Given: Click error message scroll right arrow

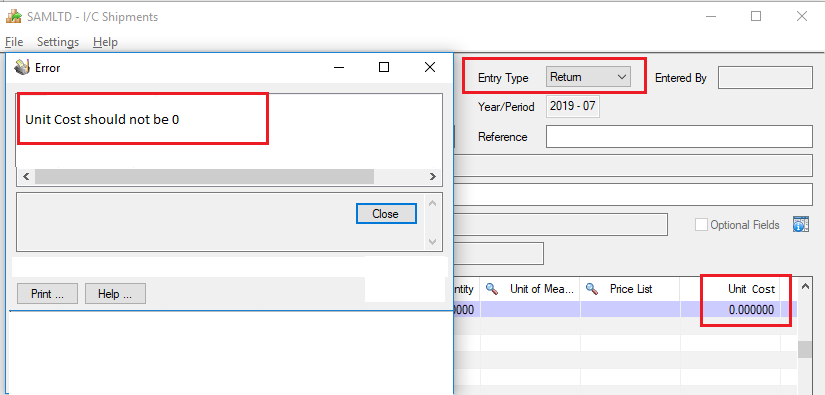Looking at the screenshot, I should click(x=432, y=177).
